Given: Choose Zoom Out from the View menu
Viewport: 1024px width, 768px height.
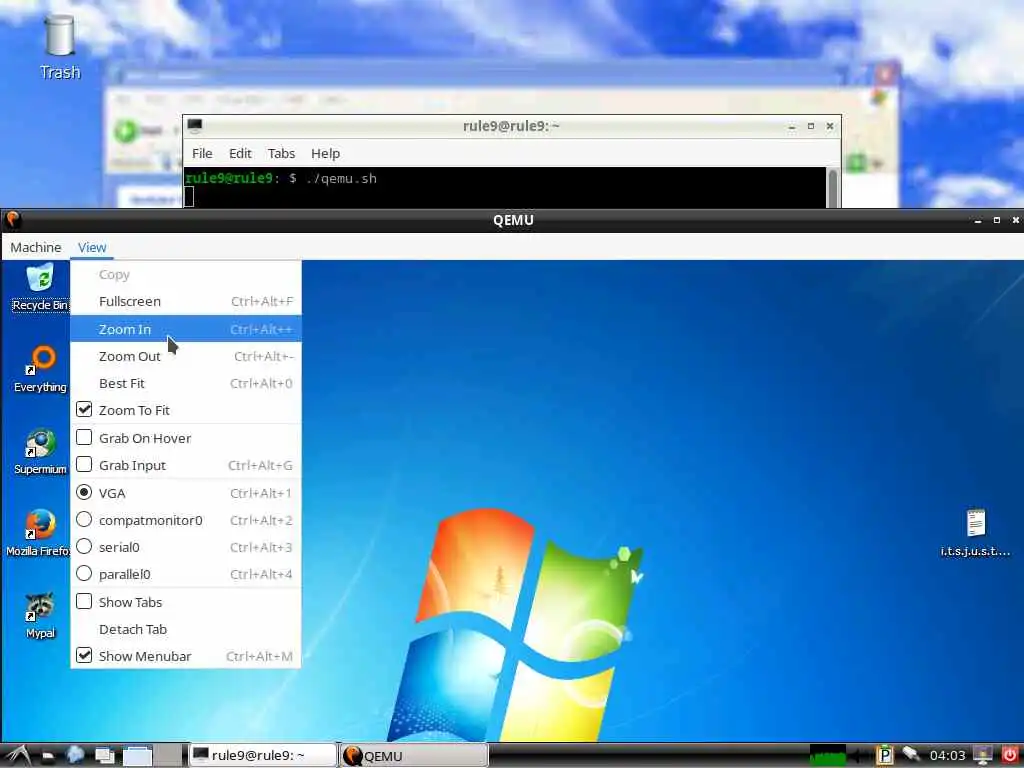Looking at the screenshot, I should [x=185, y=357].
